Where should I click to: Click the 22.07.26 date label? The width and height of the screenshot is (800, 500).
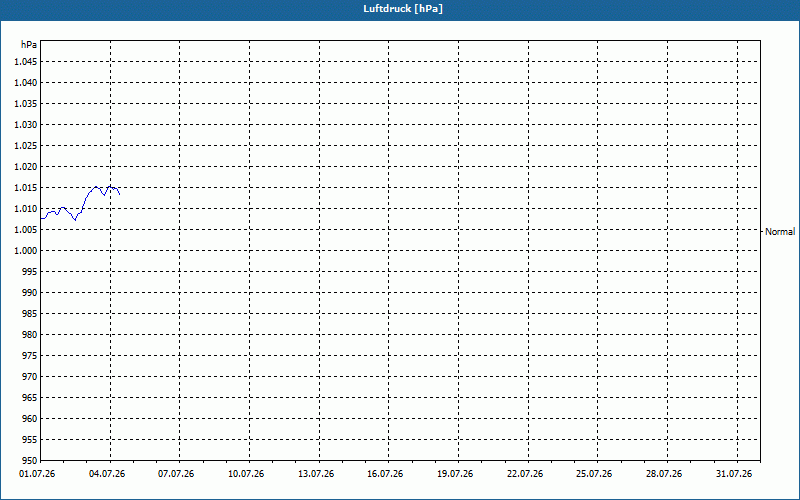click(525, 474)
